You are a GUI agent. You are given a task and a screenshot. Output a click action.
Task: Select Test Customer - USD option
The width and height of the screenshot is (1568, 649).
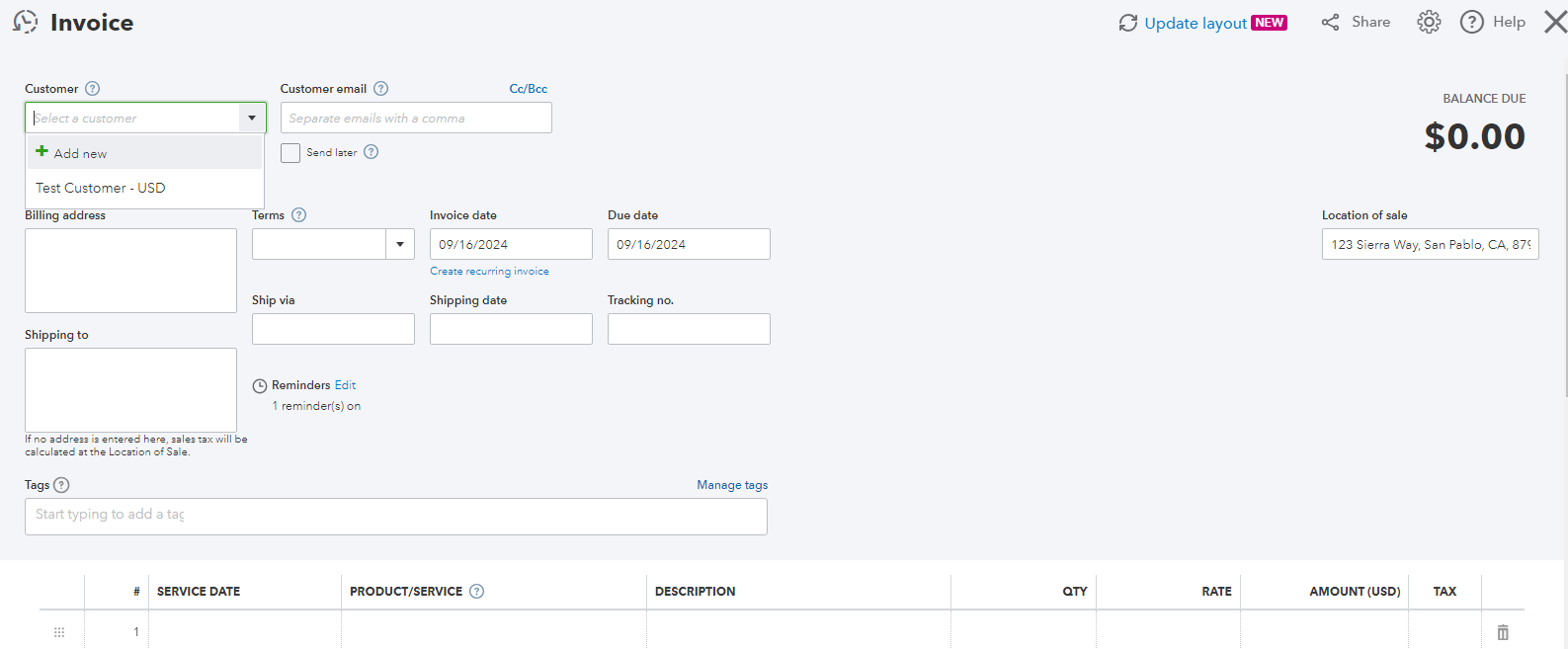(101, 188)
